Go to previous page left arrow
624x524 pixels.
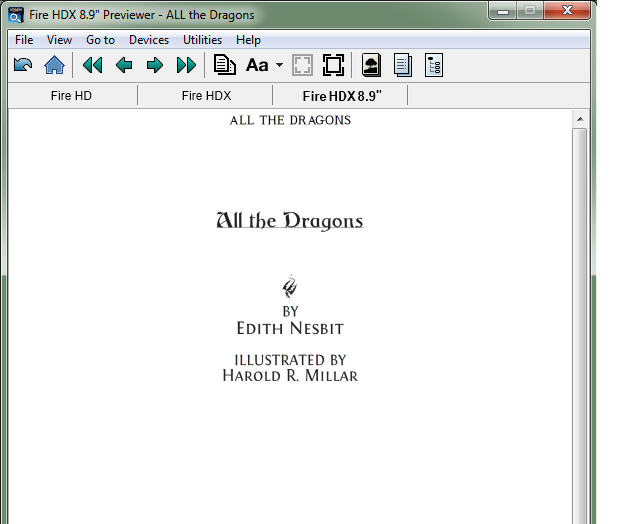124,65
